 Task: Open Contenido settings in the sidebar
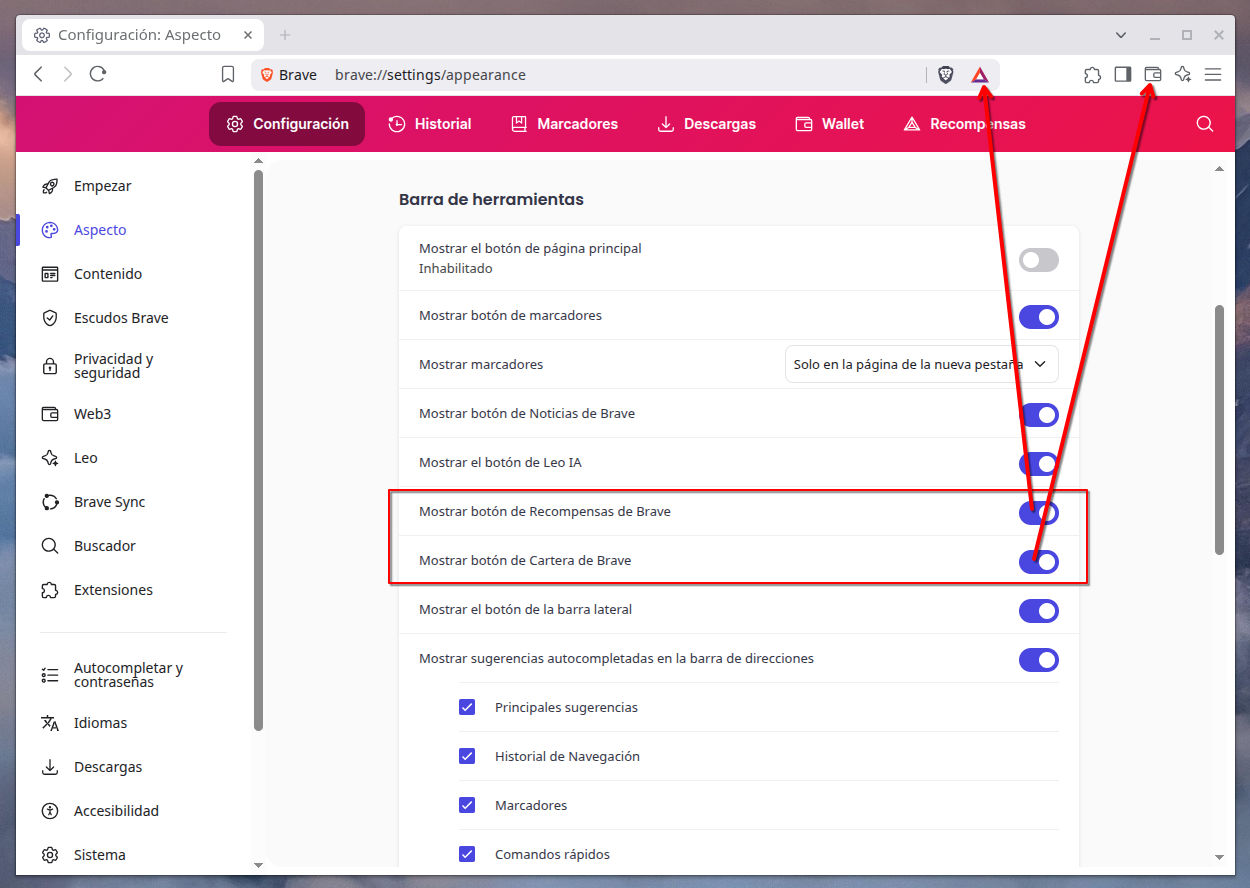tap(108, 274)
